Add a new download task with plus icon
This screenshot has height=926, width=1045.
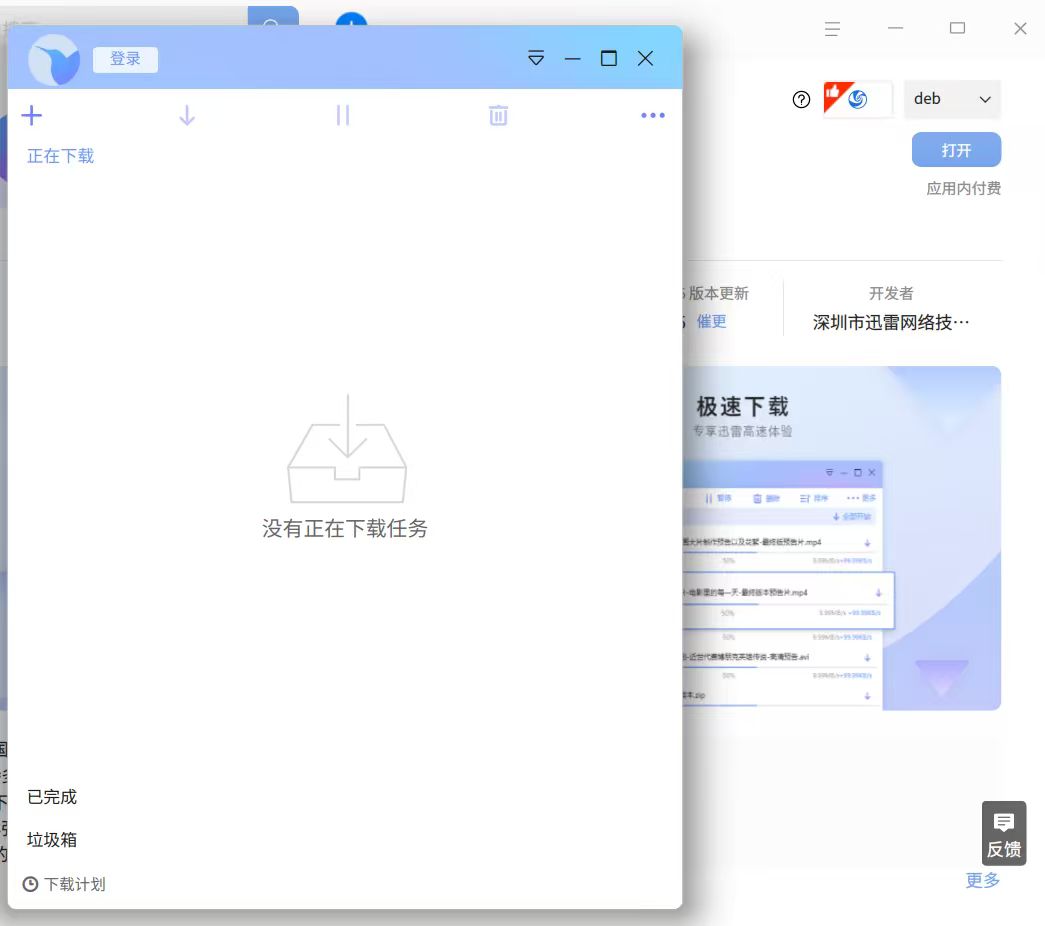31,115
